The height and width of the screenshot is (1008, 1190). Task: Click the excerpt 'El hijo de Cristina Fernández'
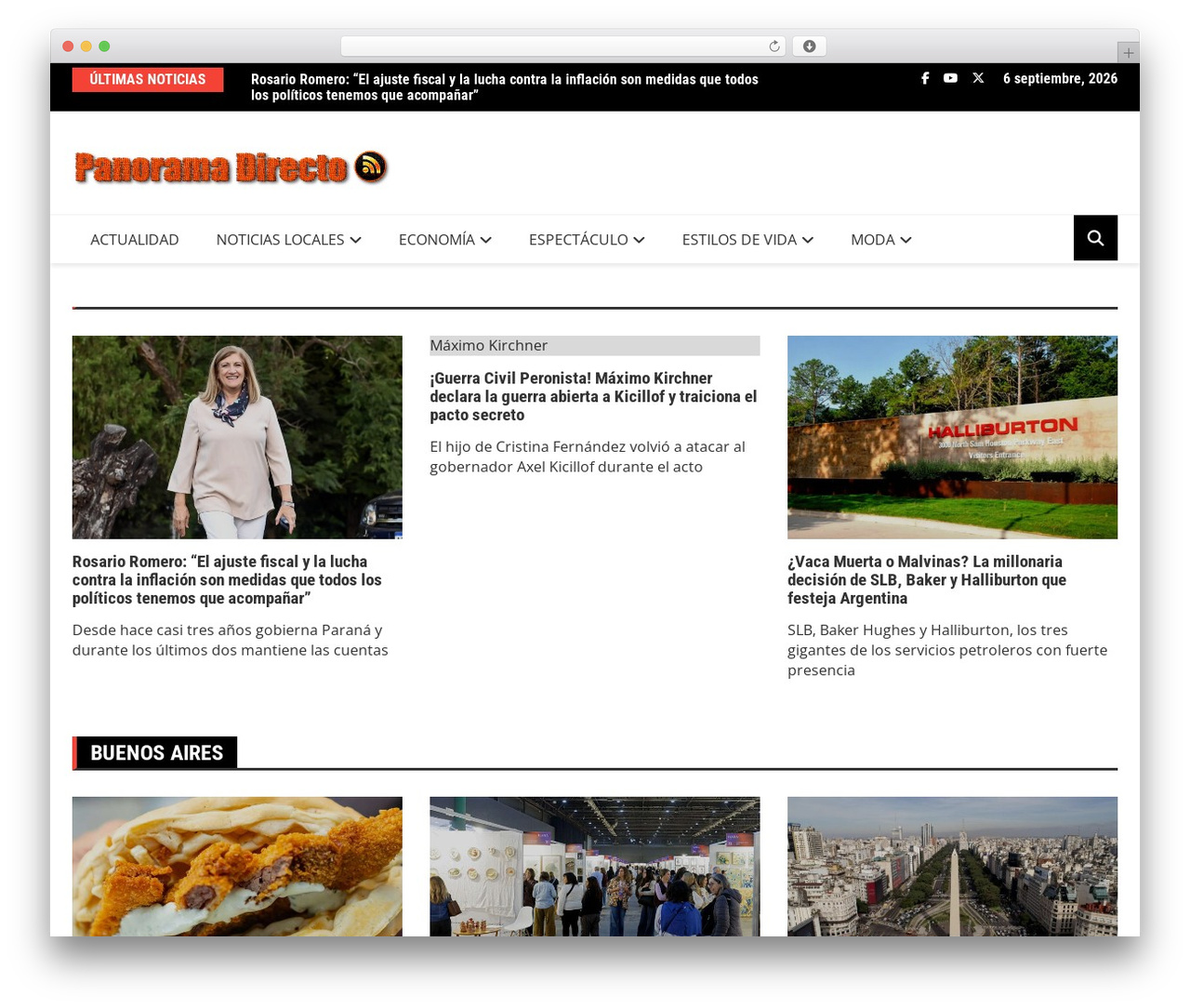coord(588,457)
